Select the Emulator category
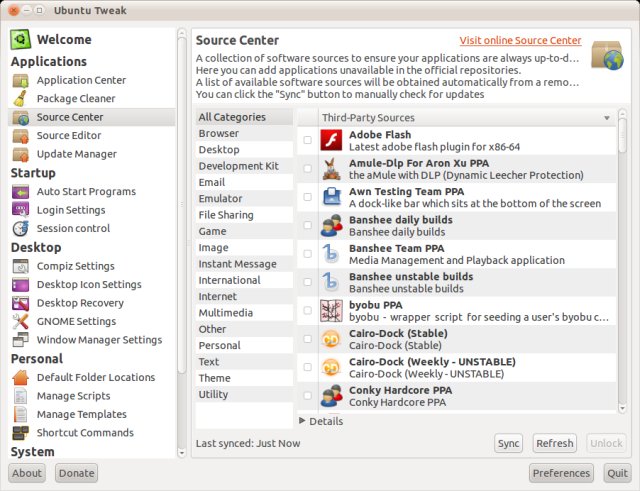640x491 pixels. pyautogui.click(x=244, y=199)
